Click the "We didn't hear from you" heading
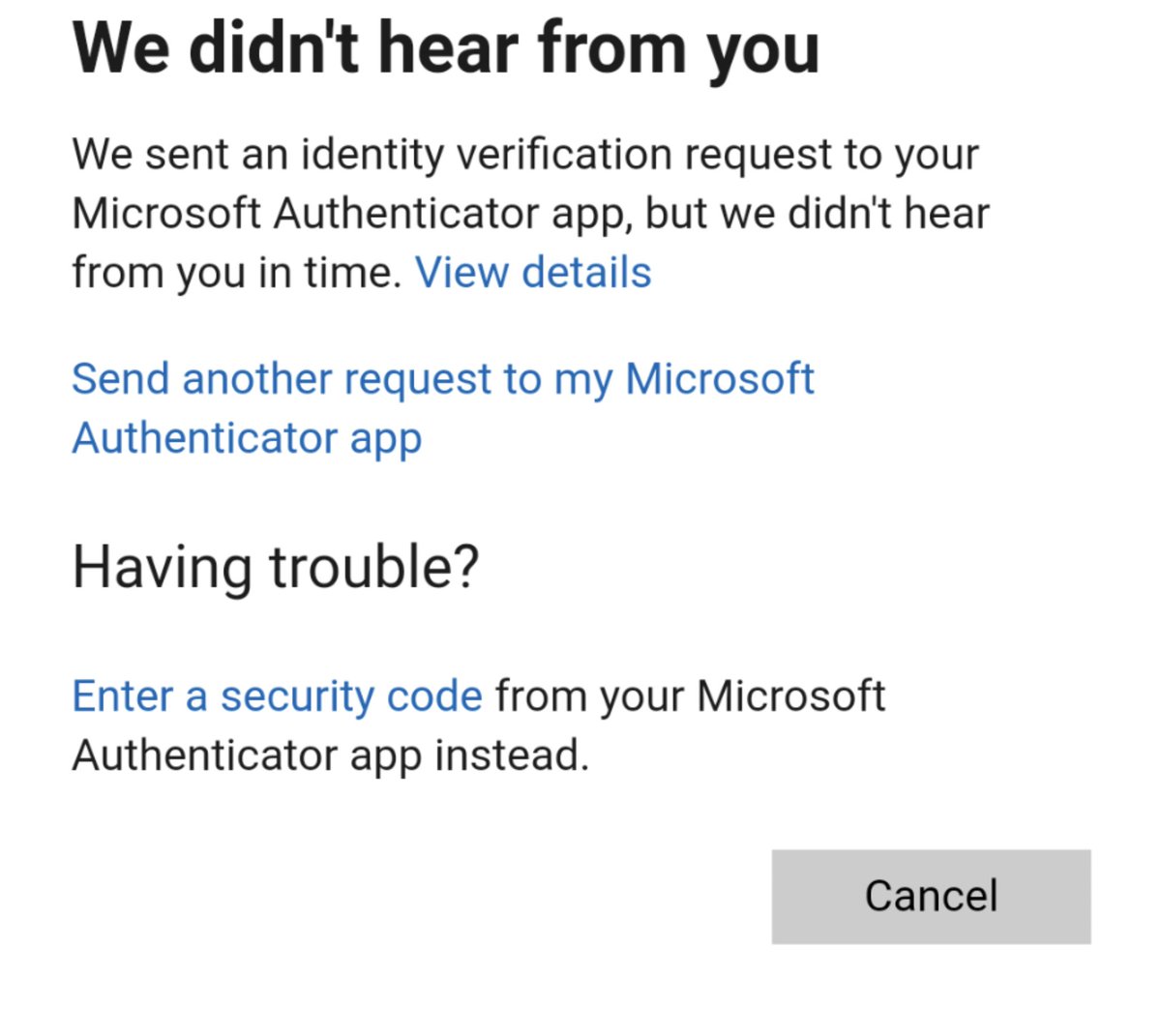Image resolution: width=1161 pixels, height=1036 pixels. [446, 47]
